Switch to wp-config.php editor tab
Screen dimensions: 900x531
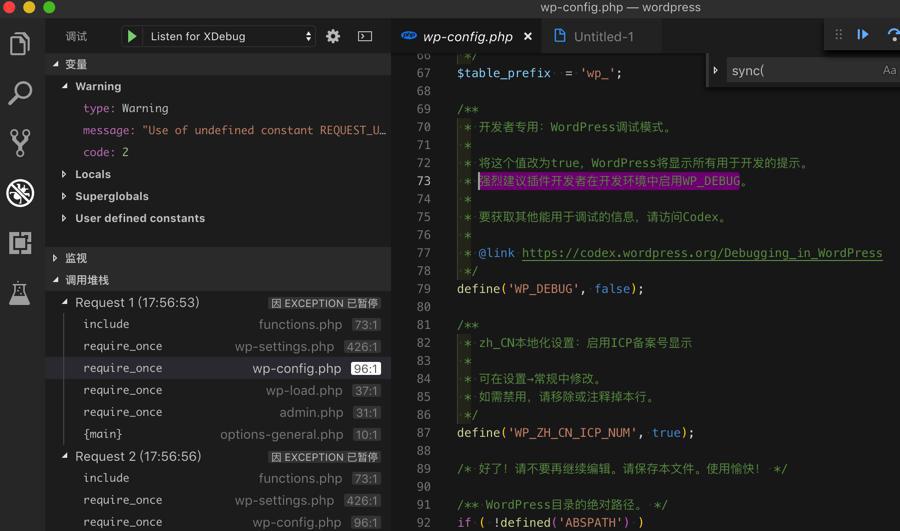pyautogui.click(x=466, y=36)
